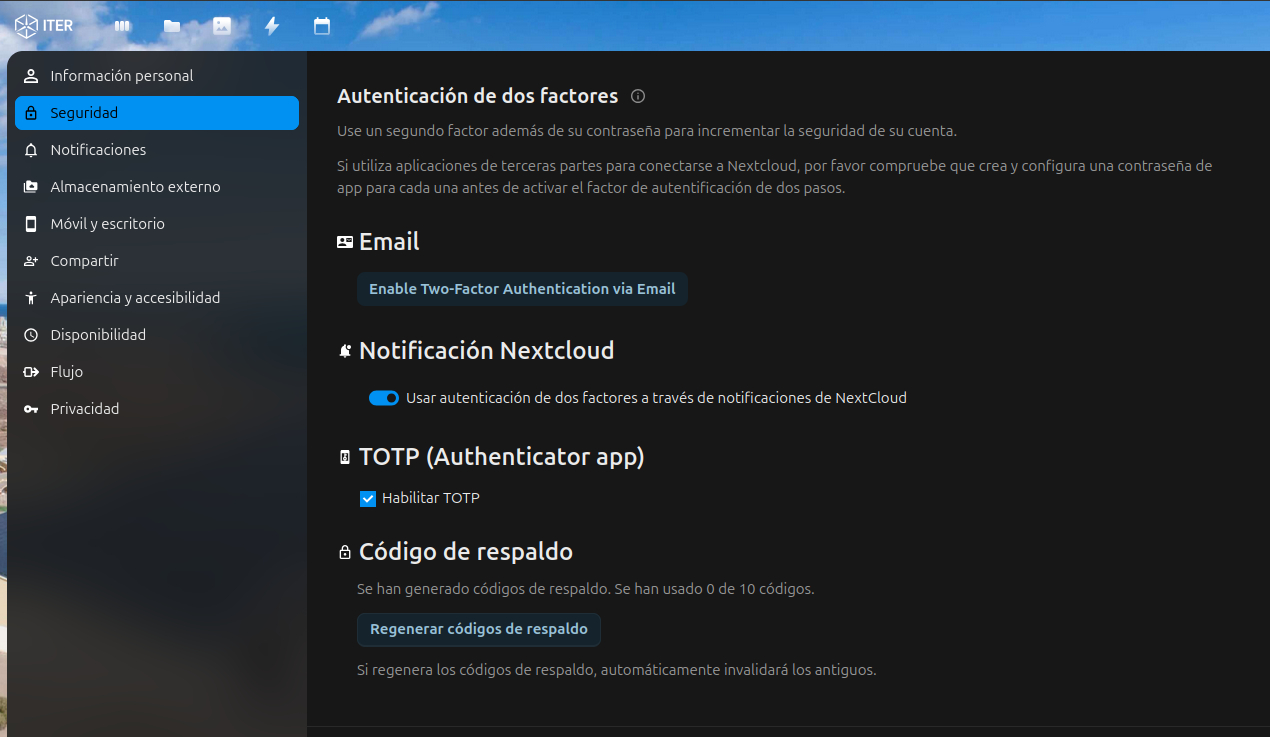This screenshot has height=737, width=1270.
Task: Open the Calendar app icon
Action: (x=322, y=26)
